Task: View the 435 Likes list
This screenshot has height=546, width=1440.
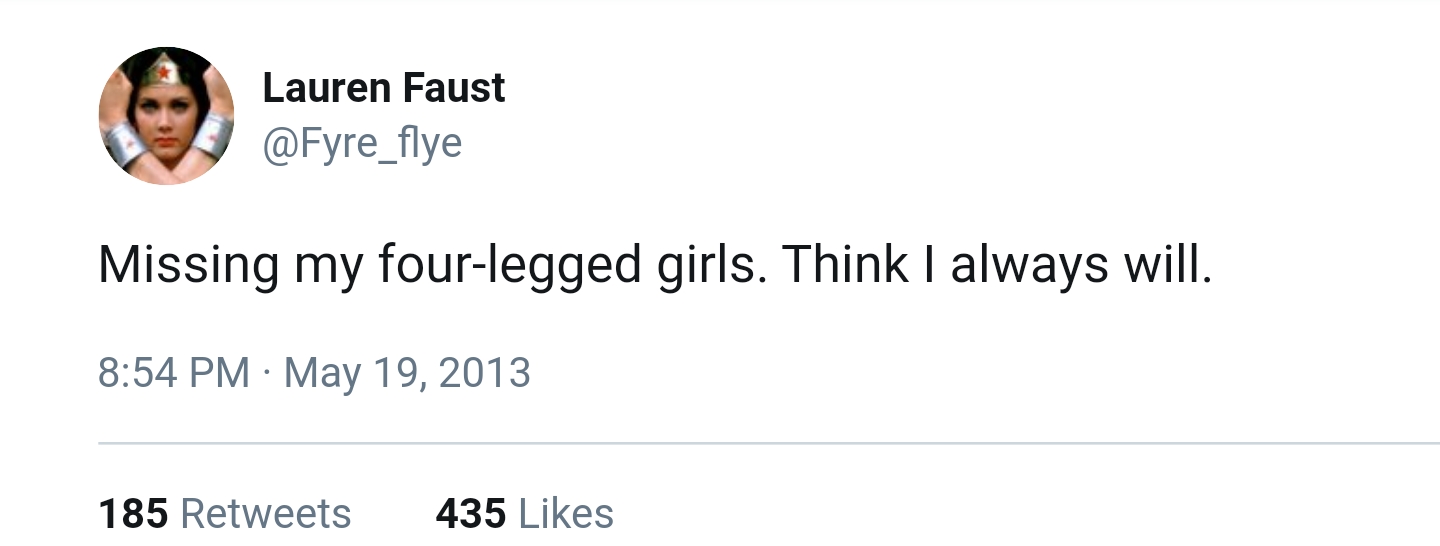Action: click(x=524, y=513)
